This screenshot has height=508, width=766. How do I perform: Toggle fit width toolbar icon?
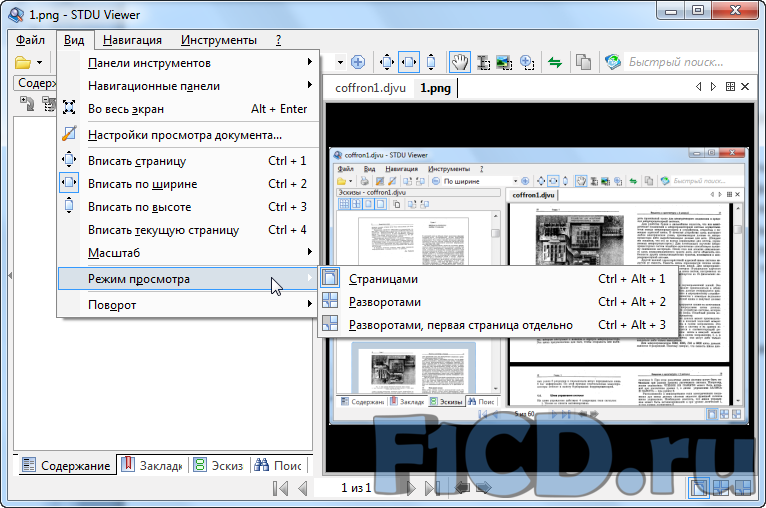(409, 63)
